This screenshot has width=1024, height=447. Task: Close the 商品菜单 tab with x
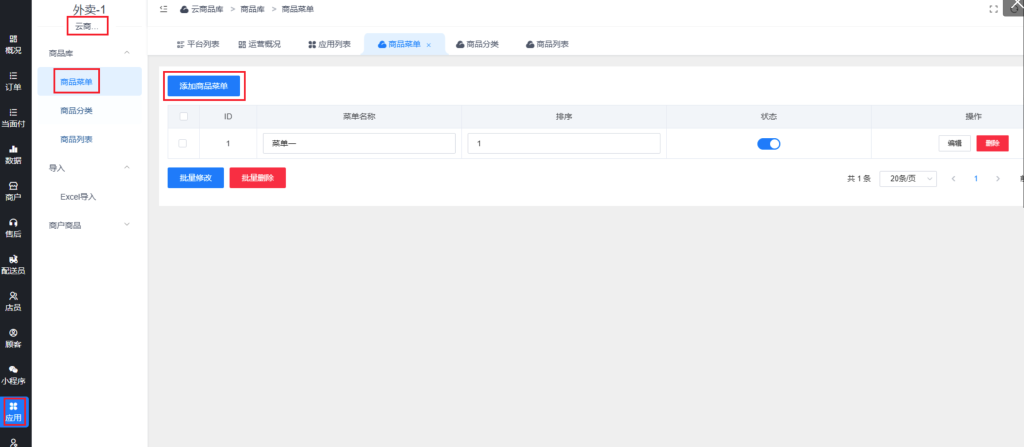[429, 45]
